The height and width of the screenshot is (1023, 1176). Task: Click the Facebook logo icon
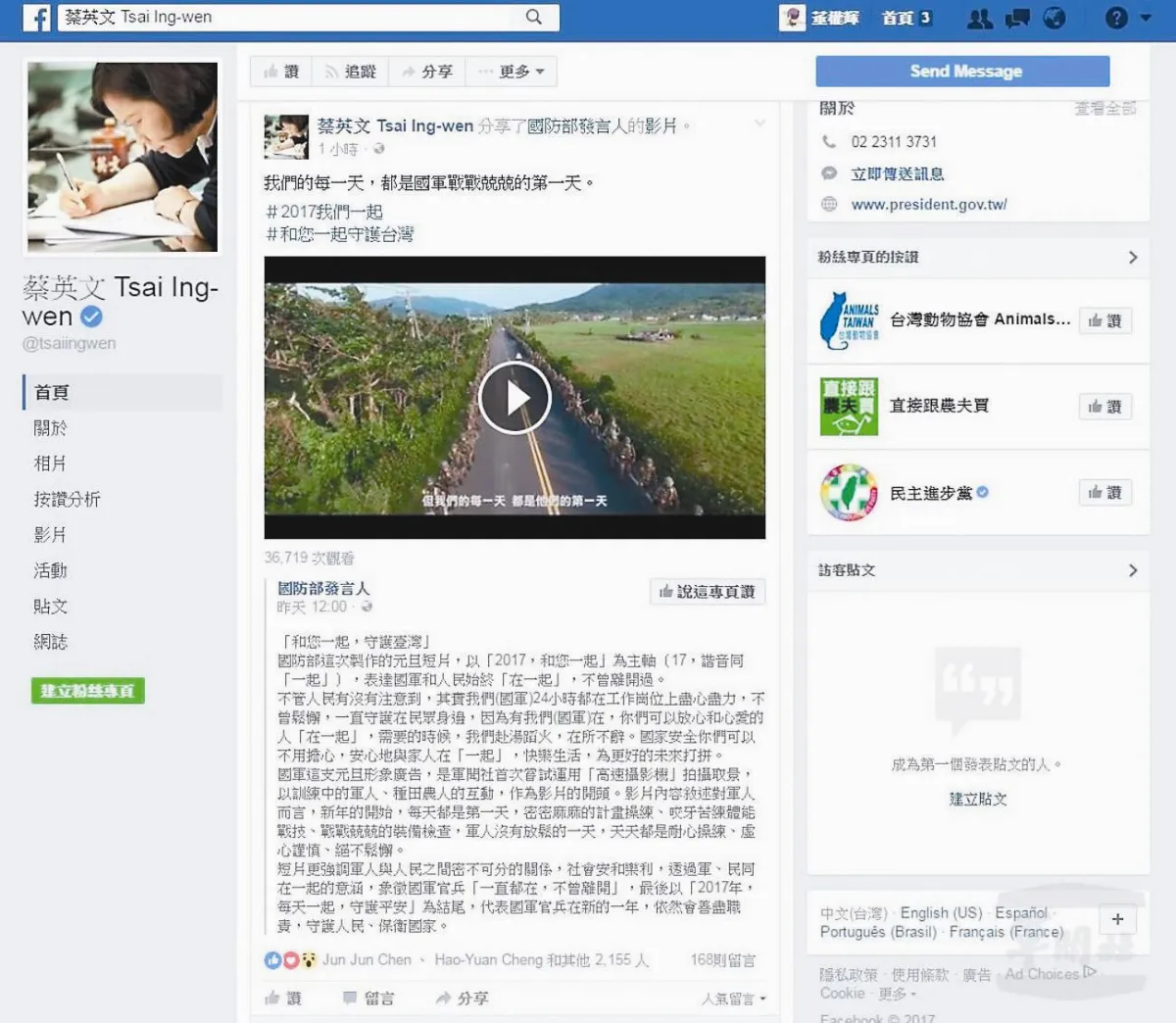36,18
